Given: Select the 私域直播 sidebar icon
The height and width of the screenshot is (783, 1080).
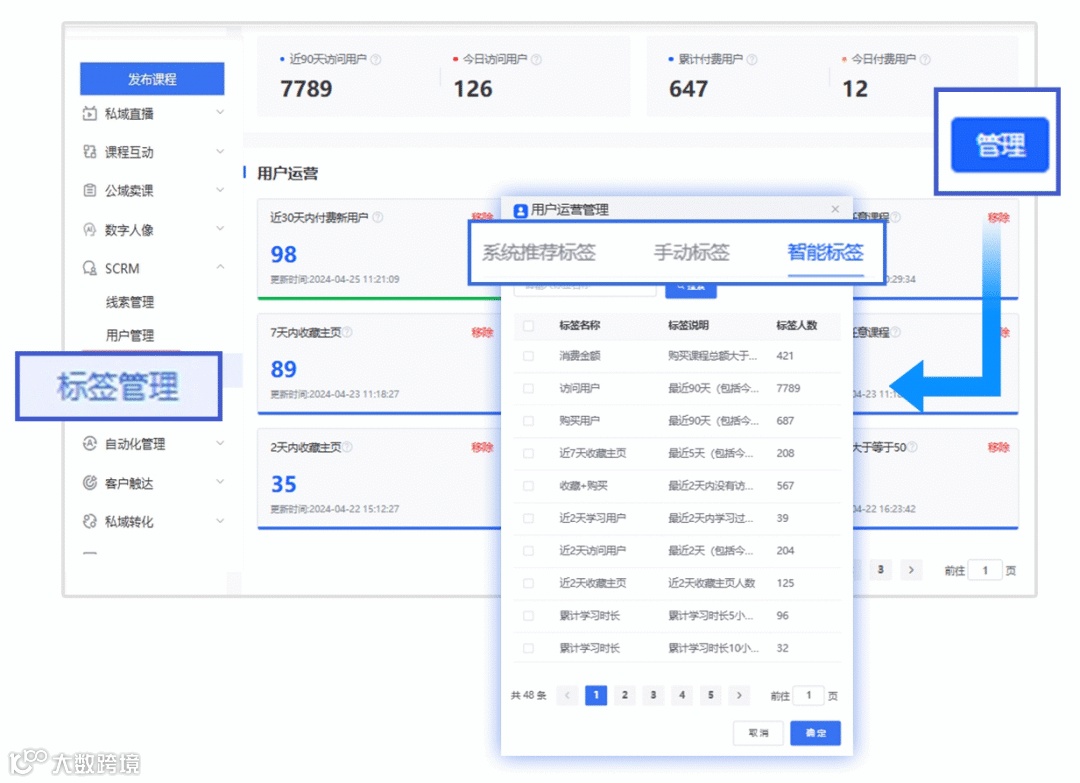Looking at the screenshot, I should (91, 114).
